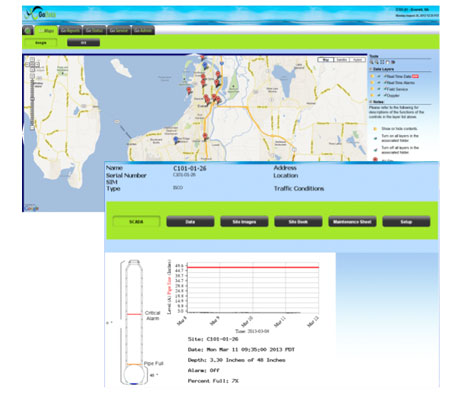Viewport: 450px width, 400px height.
Task: Switch map view to Satellite
Action: 341,60
